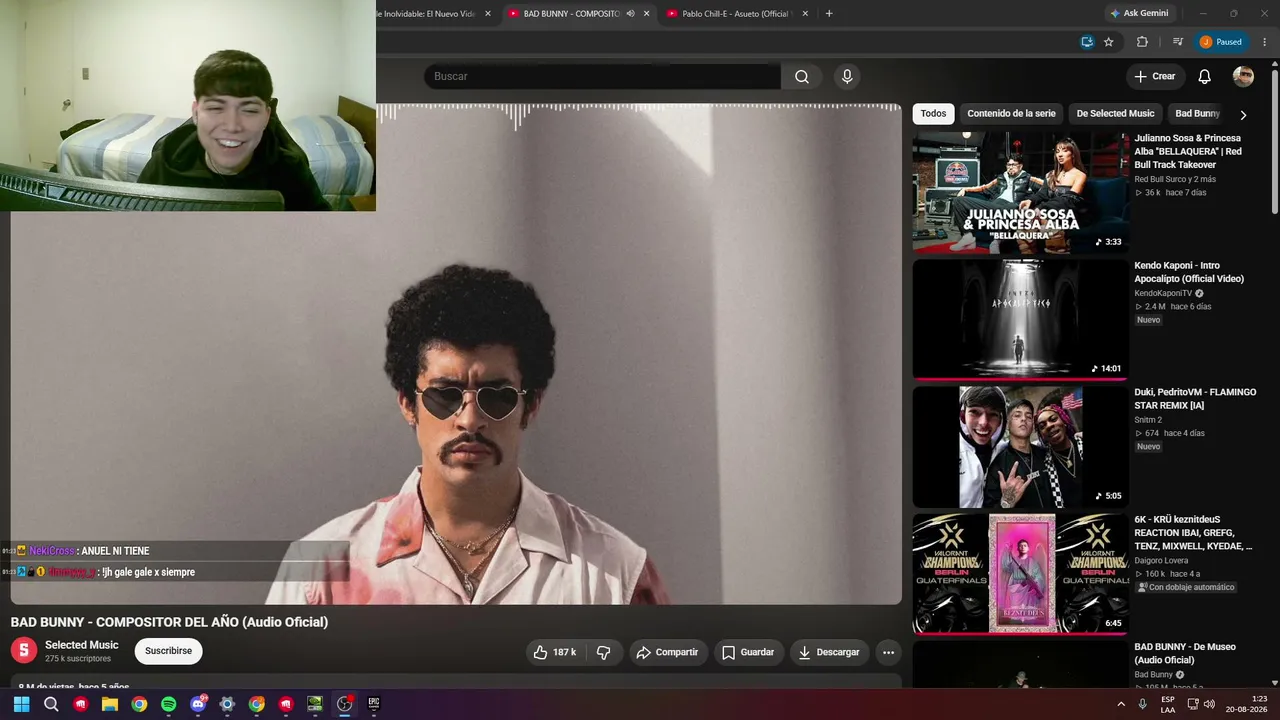Screen dimensions: 1280x720
Task: Click the YouTube search magnifier button
Action: [802, 77]
